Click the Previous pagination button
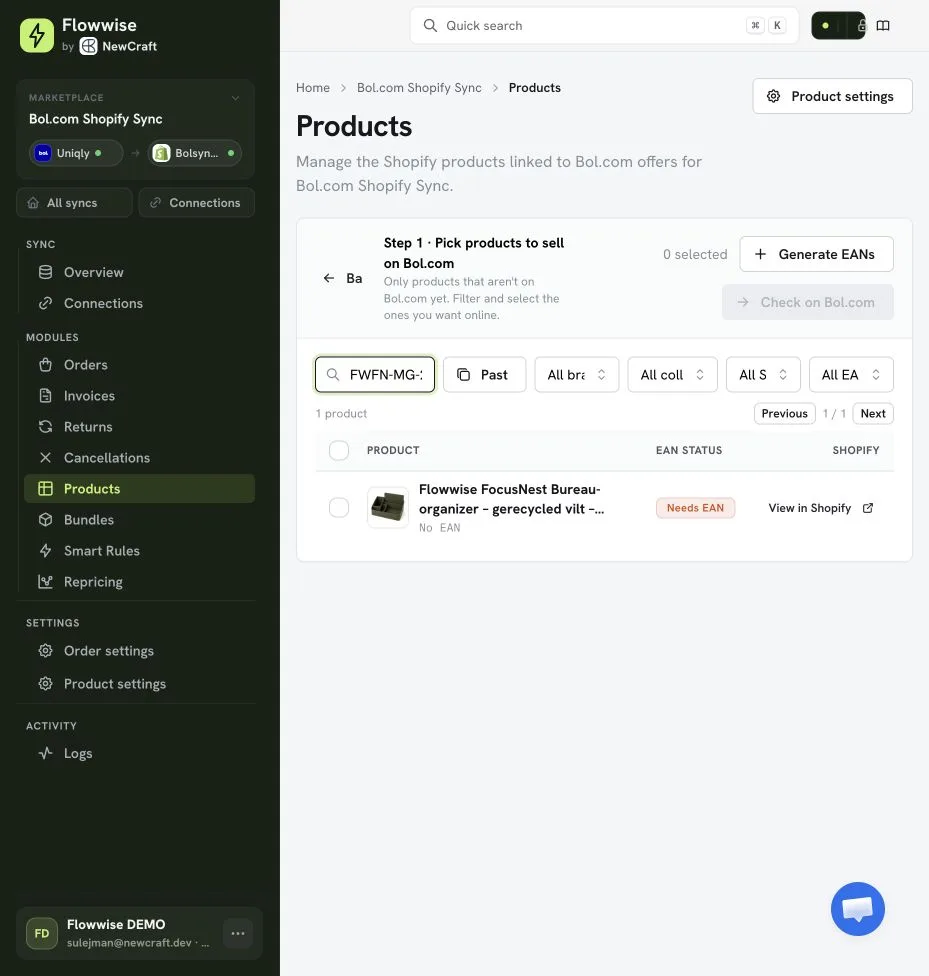Viewport: 929px width, 976px height. point(785,413)
